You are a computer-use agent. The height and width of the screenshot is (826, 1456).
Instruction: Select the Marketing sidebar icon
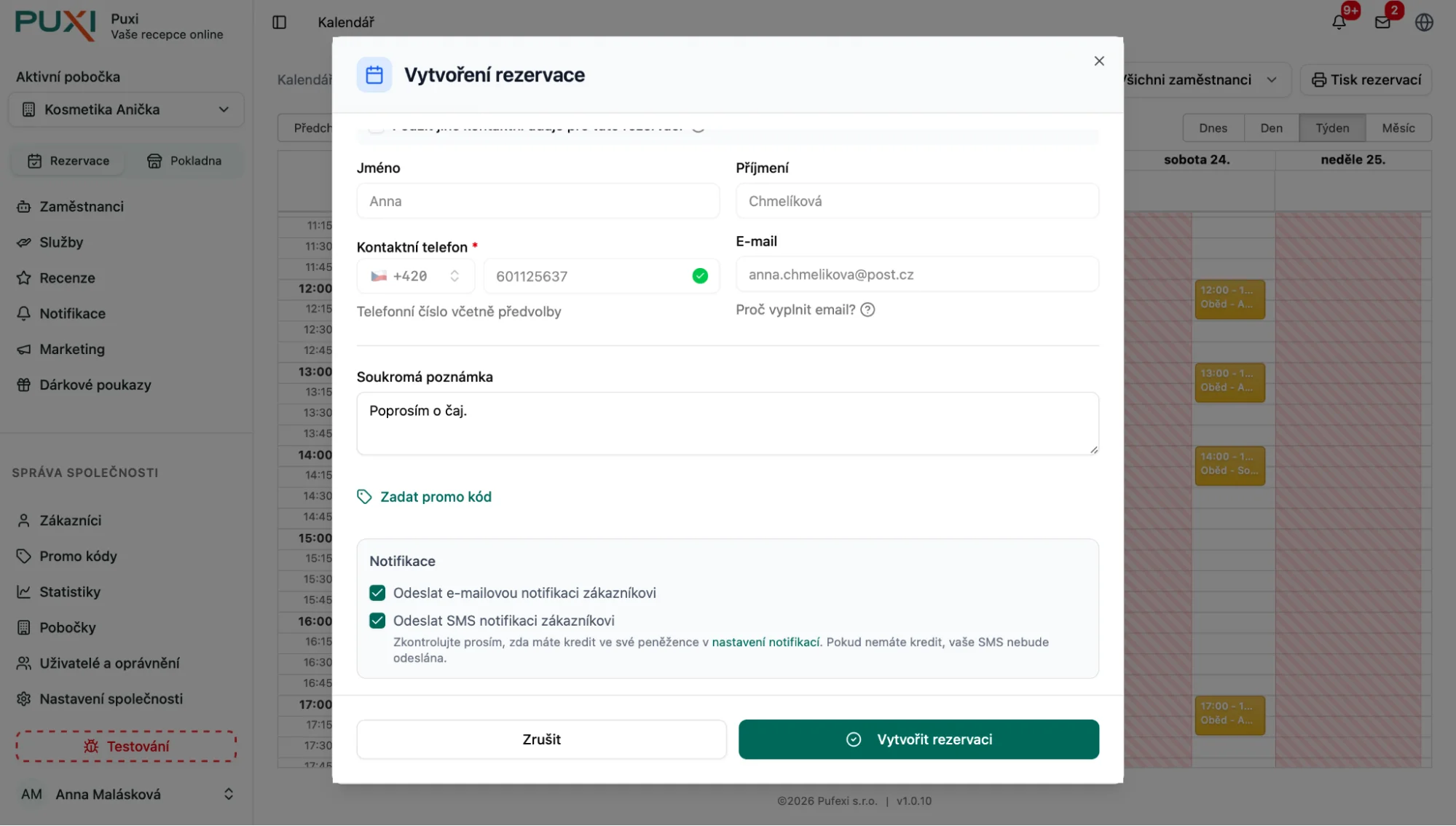(x=24, y=349)
